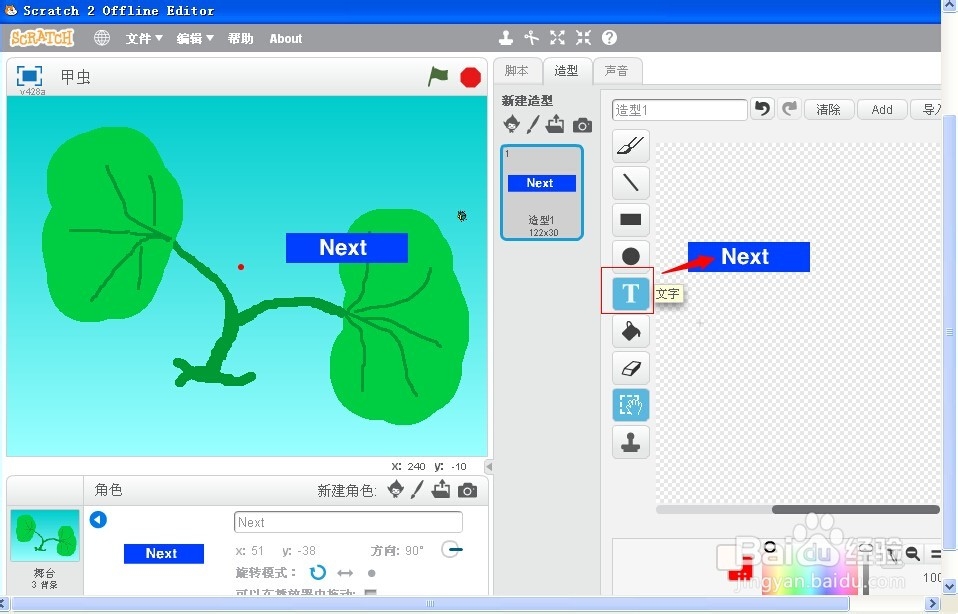
Task: Set rotation style to left-right
Action: 345,573
